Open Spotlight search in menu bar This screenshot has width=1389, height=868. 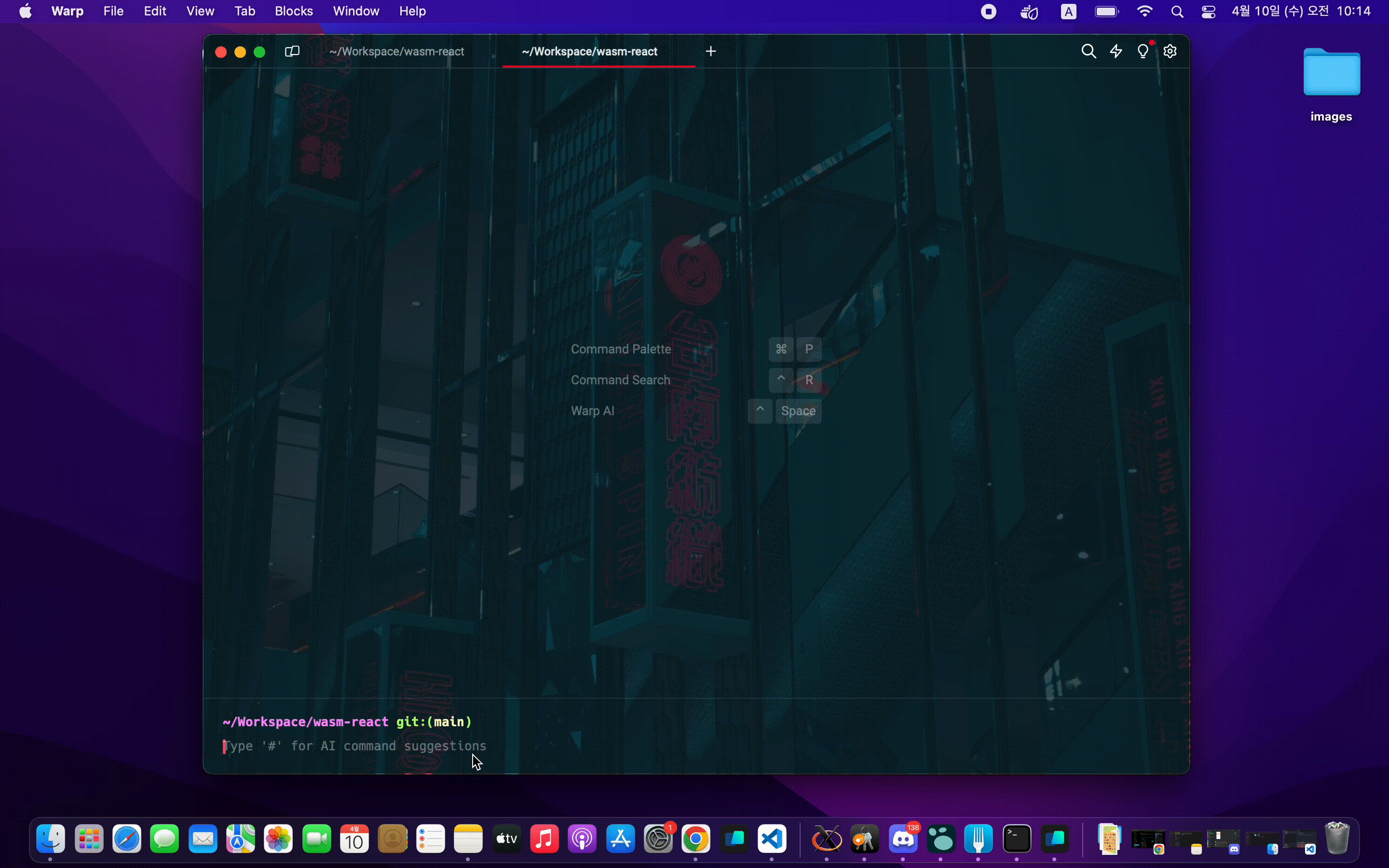click(1178, 12)
